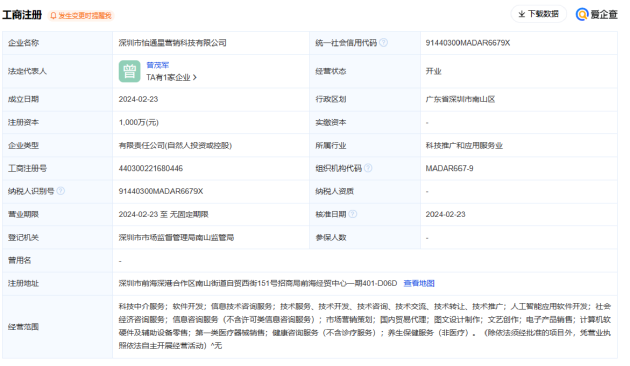Select the 统一社会信用代码 value 91440300MADAR6679X

468,43
